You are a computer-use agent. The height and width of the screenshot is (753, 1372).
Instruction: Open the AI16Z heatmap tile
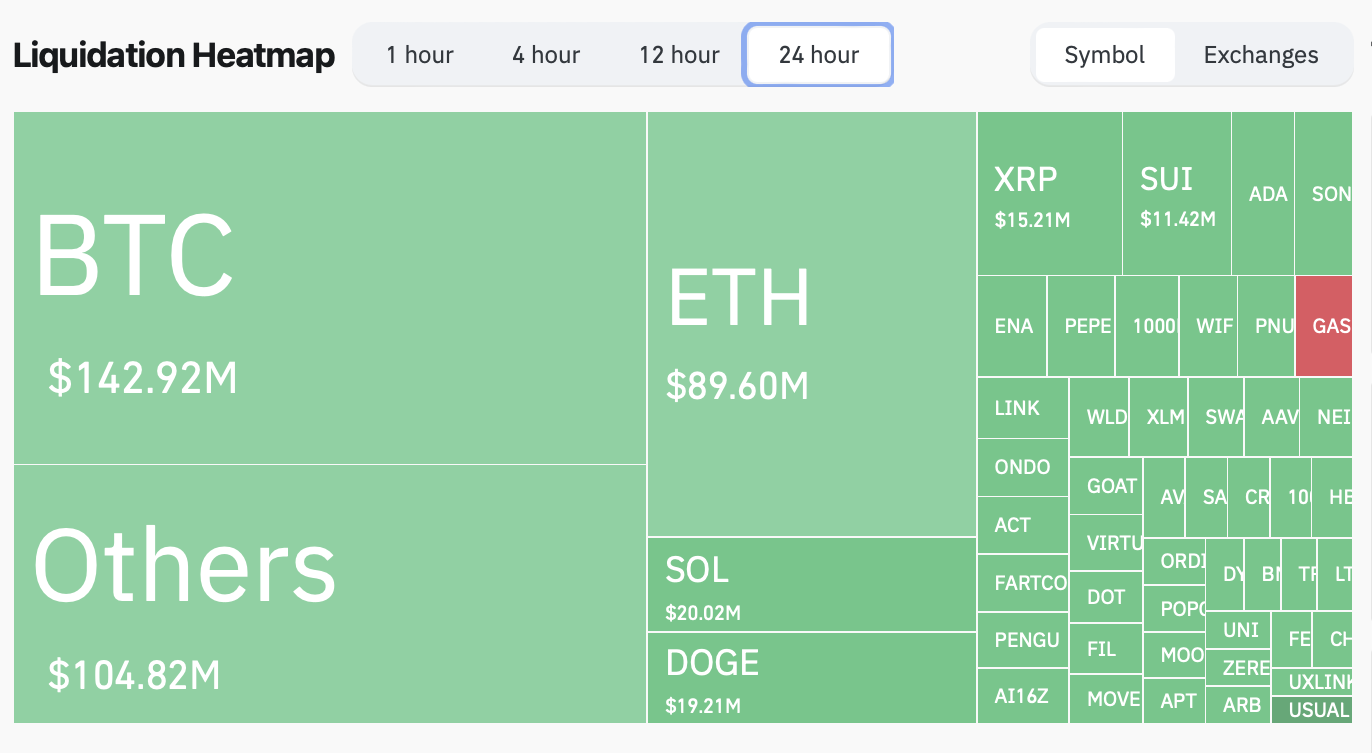coord(1022,695)
